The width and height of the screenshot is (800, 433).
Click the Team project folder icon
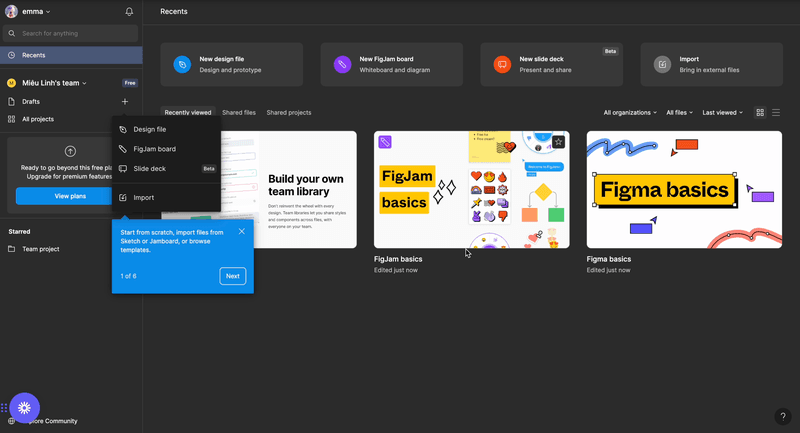11,249
